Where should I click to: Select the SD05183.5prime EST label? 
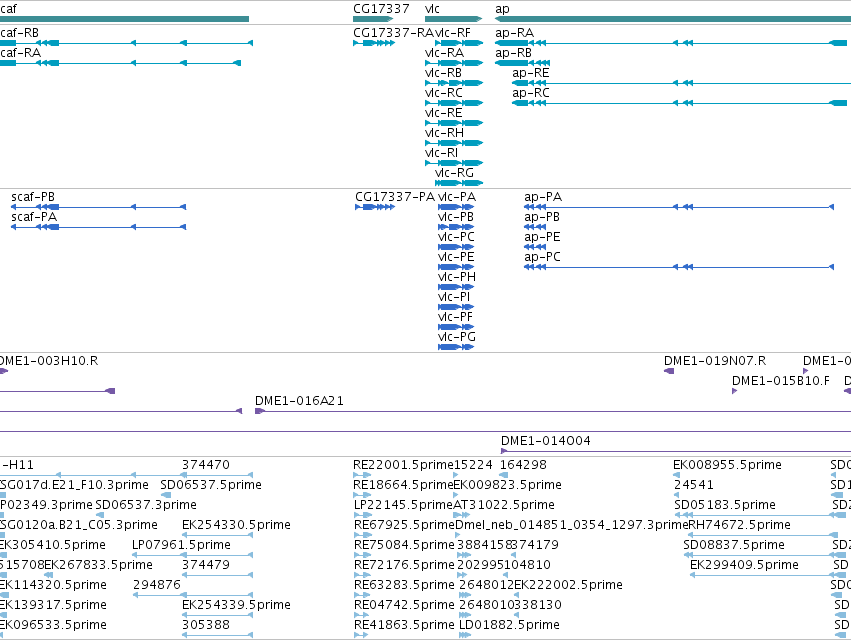pos(725,505)
